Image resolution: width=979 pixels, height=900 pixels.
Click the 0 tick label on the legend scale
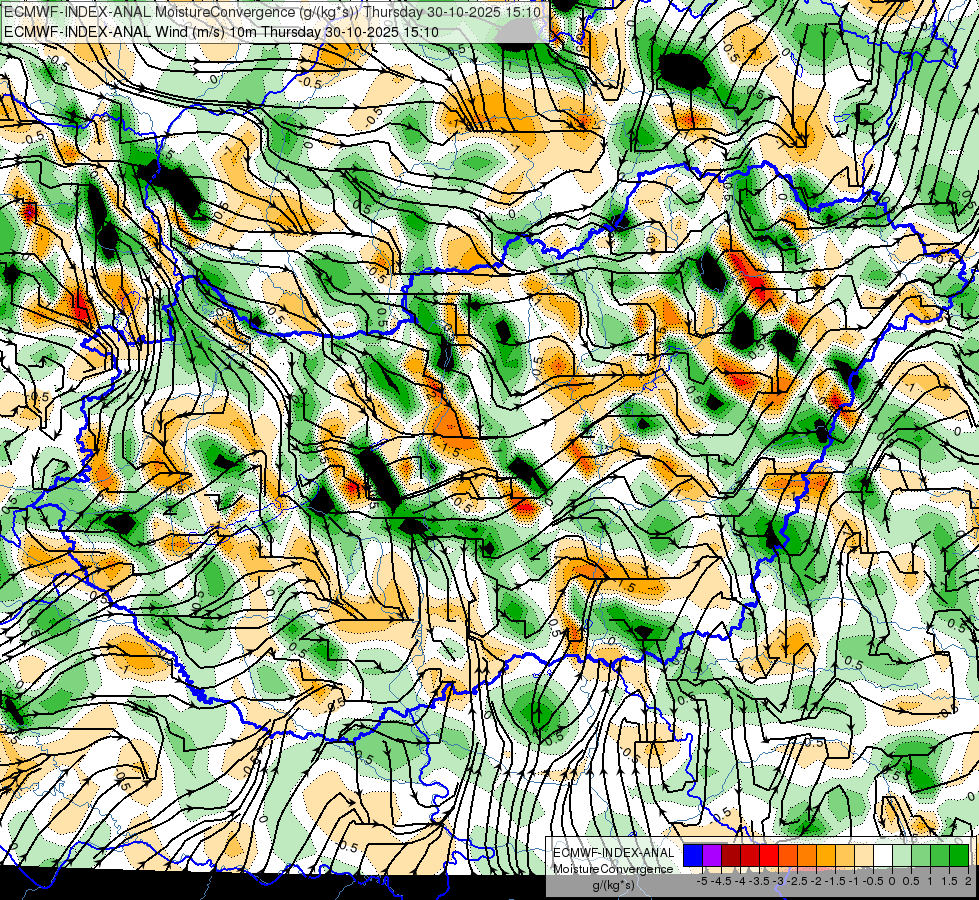[892, 881]
